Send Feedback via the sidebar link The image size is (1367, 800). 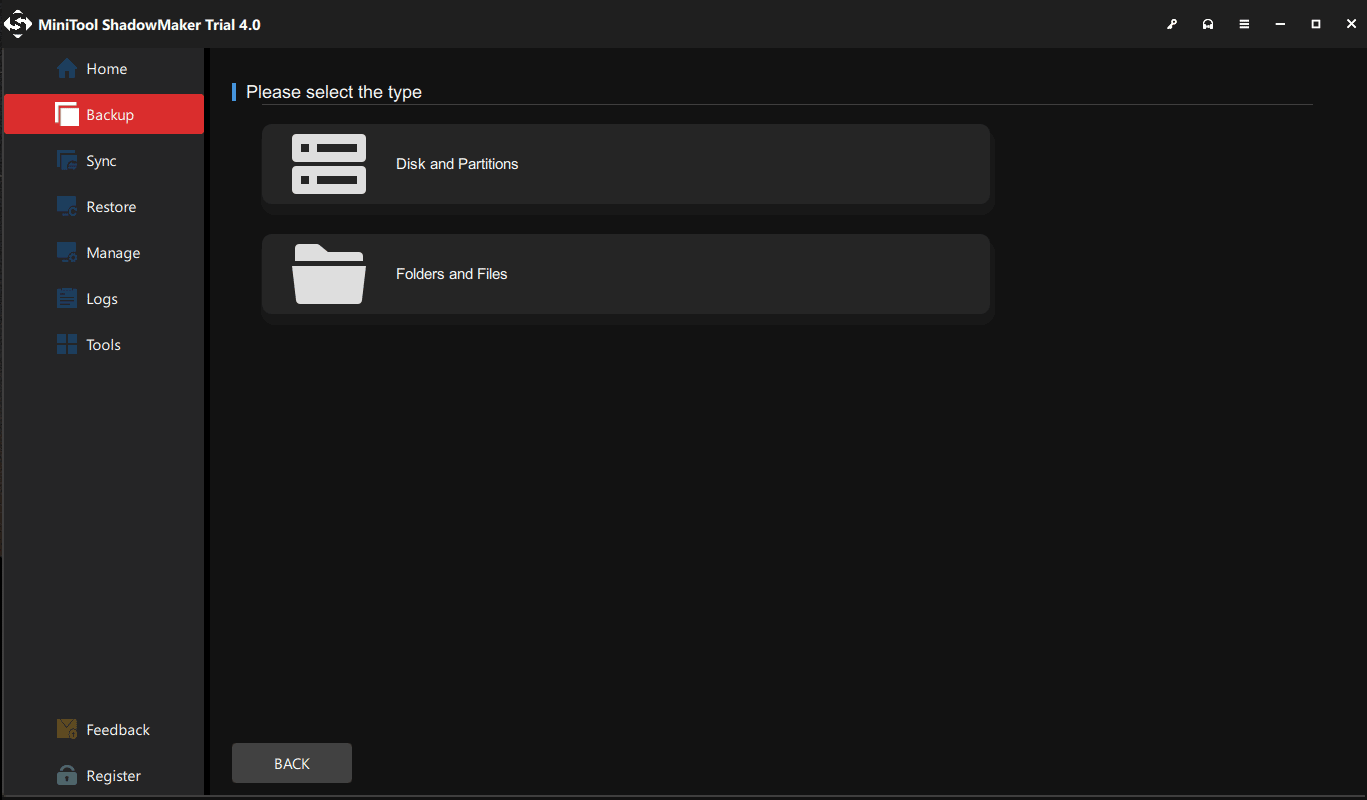(x=103, y=729)
